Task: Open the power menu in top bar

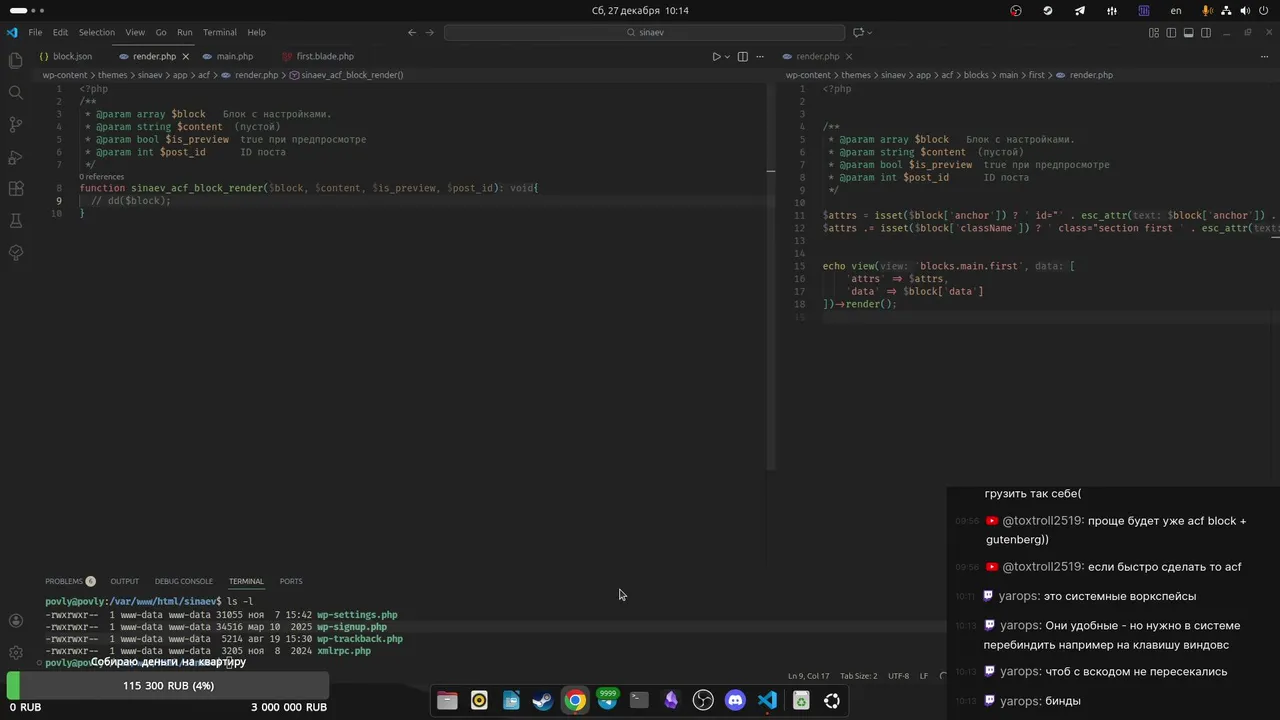Action: click(x=1265, y=10)
